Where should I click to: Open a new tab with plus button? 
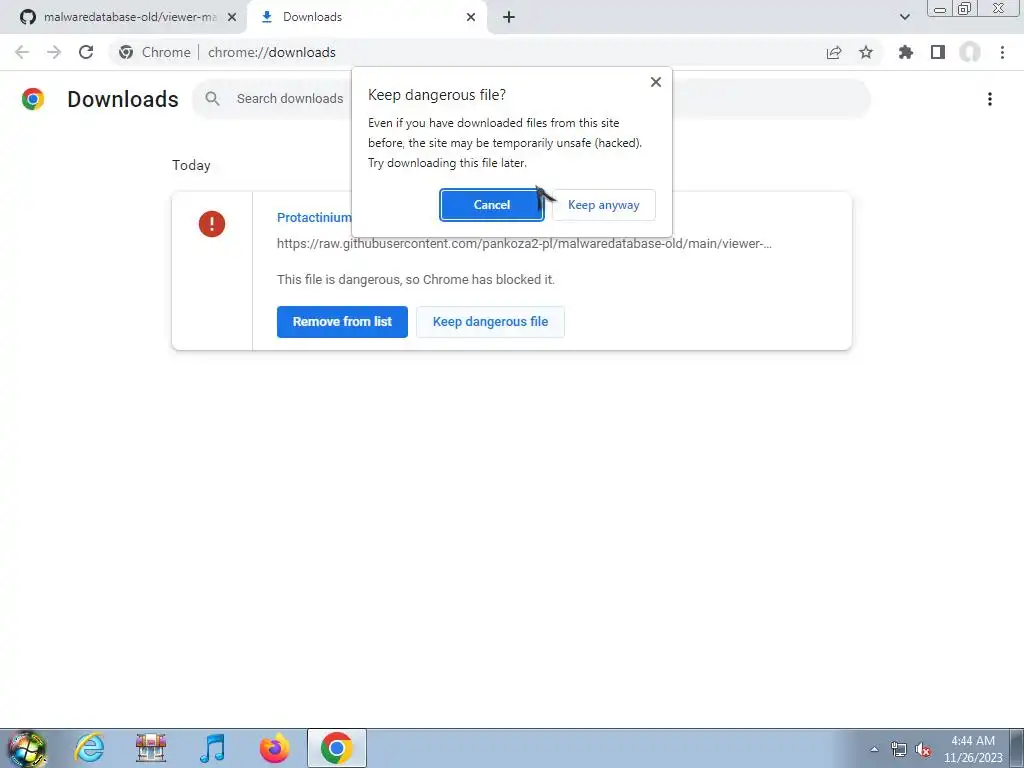click(509, 17)
